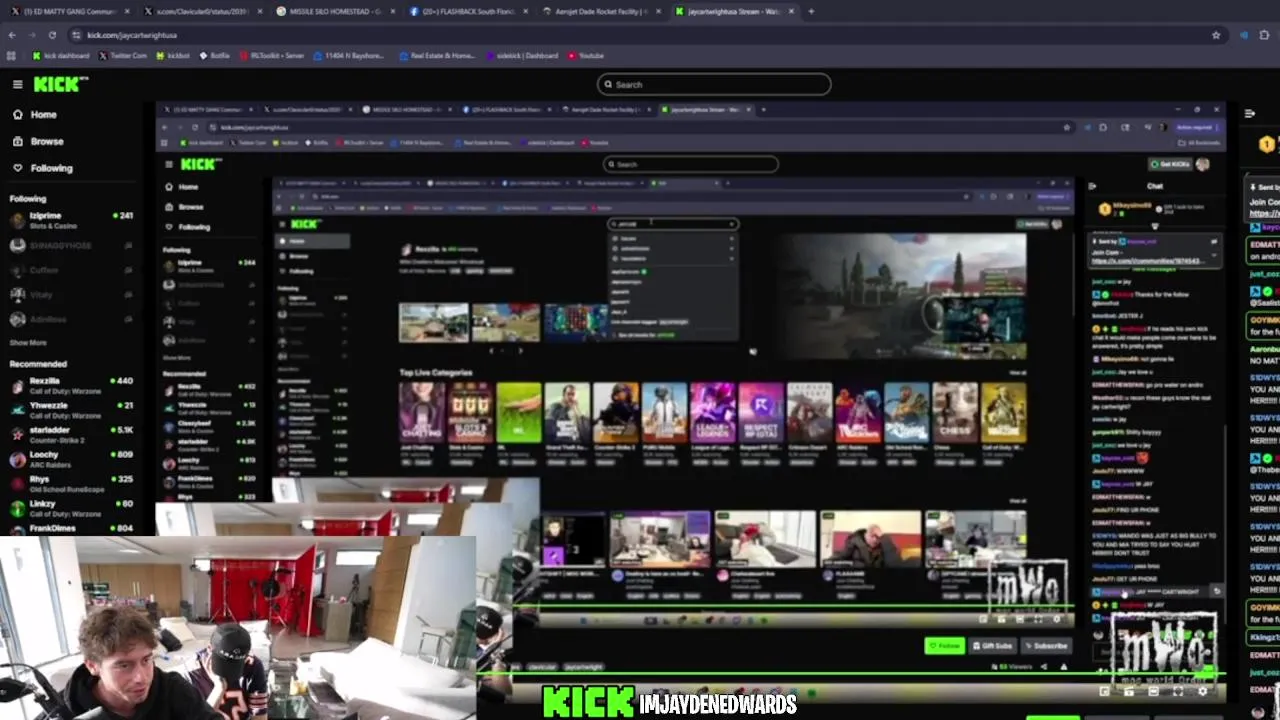This screenshot has width=1280, height=720.
Task: Open AdinRoss channel in Following list
Action: point(71,319)
